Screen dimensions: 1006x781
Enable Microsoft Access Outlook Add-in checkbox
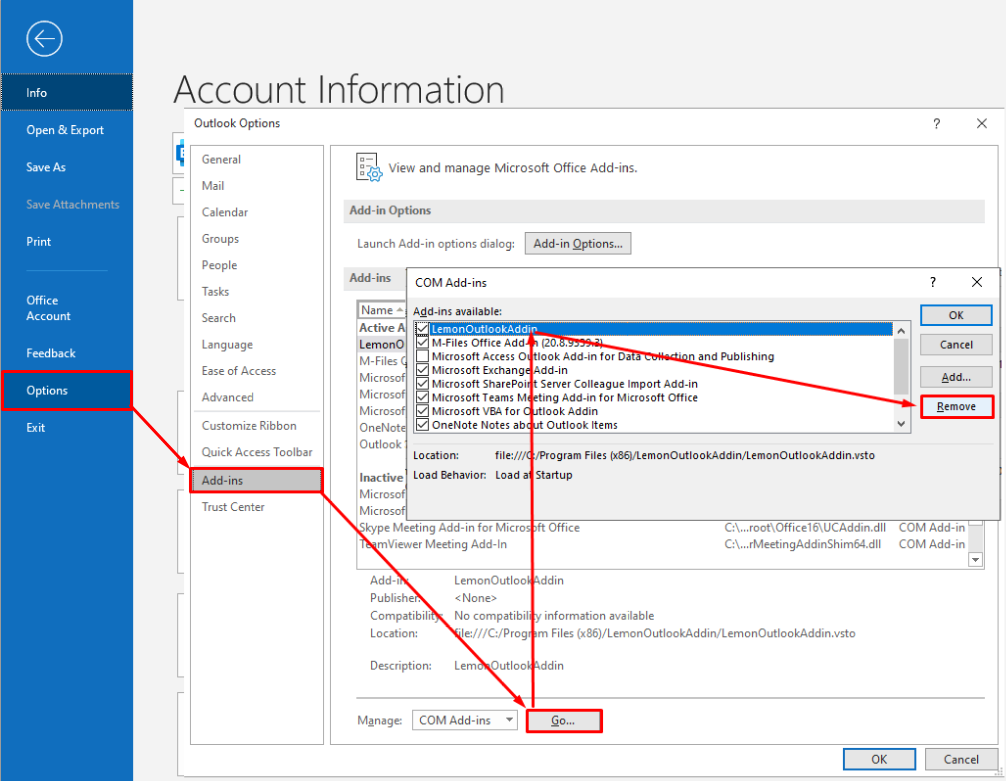pyautogui.click(x=422, y=356)
